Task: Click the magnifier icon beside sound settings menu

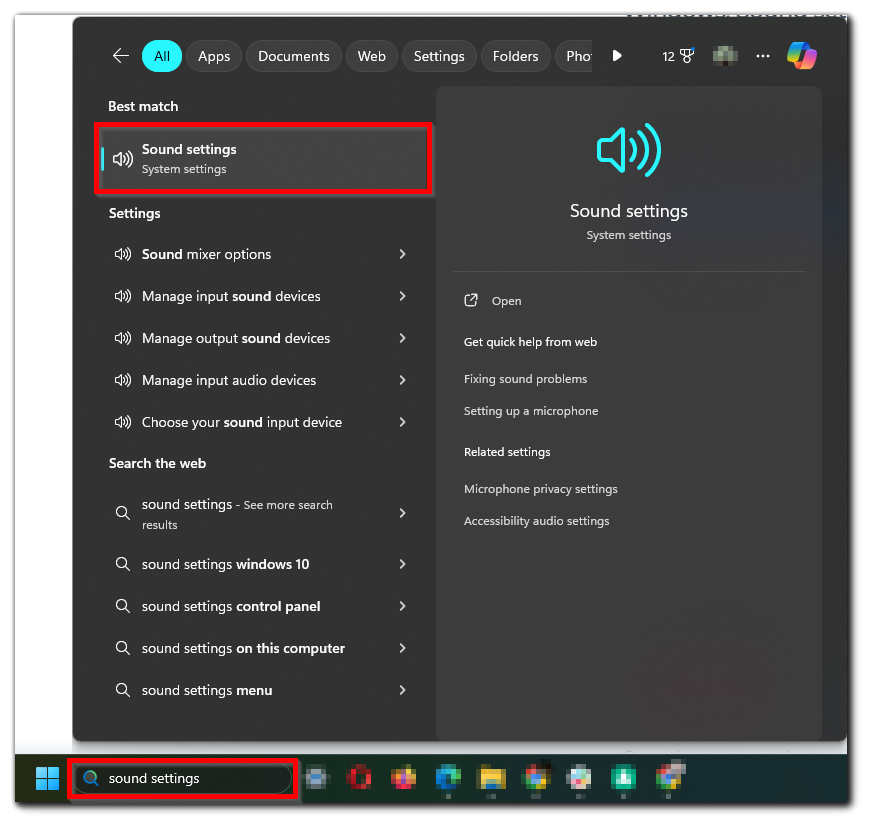Action: [122, 690]
